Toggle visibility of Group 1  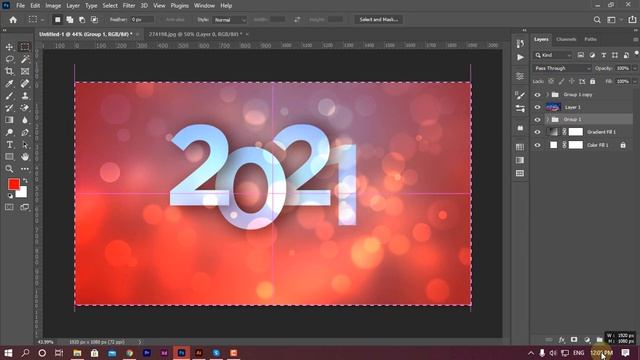537,120
